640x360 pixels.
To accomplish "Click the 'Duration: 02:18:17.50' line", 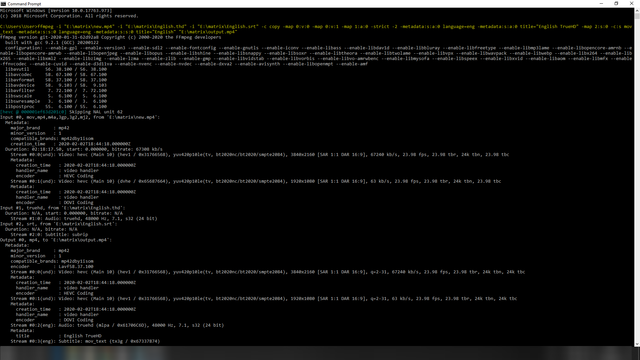I will pyautogui.click(x=84, y=149).
